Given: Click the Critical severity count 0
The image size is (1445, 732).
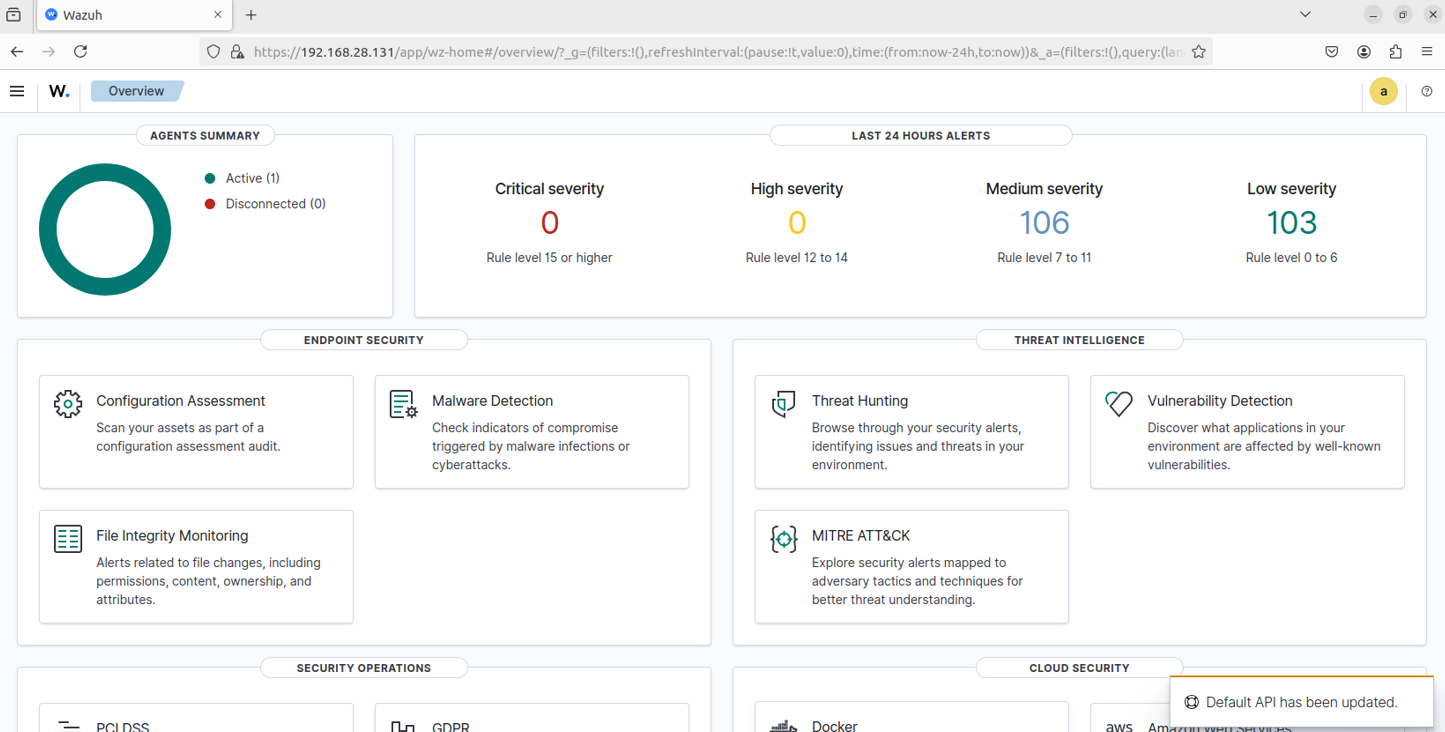Looking at the screenshot, I should (x=549, y=222).
